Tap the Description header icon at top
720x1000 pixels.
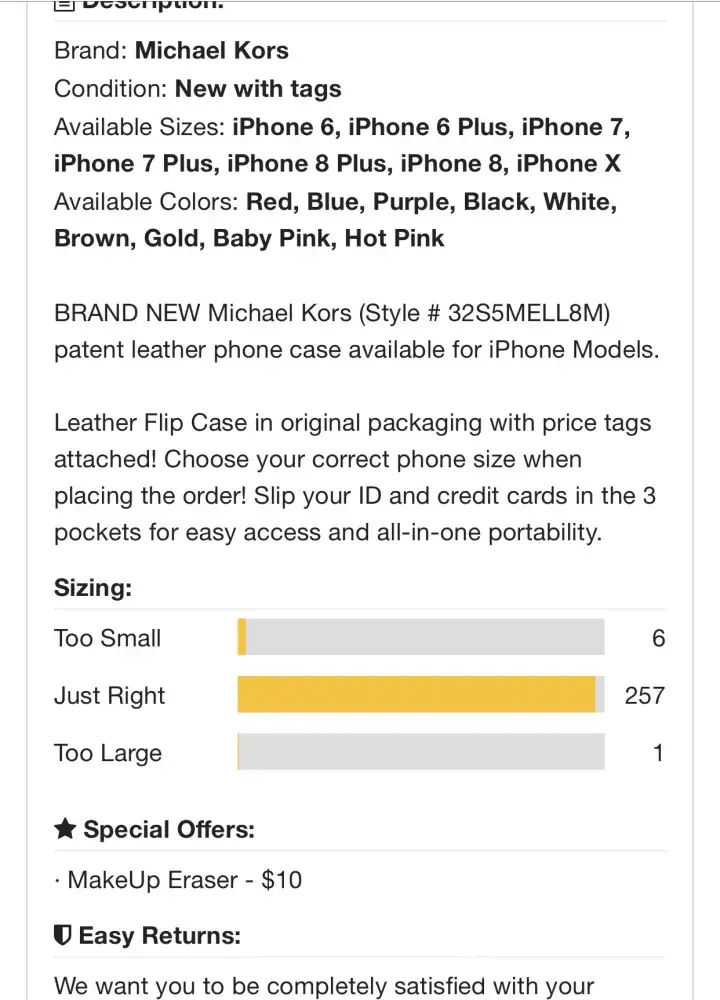coord(63,5)
